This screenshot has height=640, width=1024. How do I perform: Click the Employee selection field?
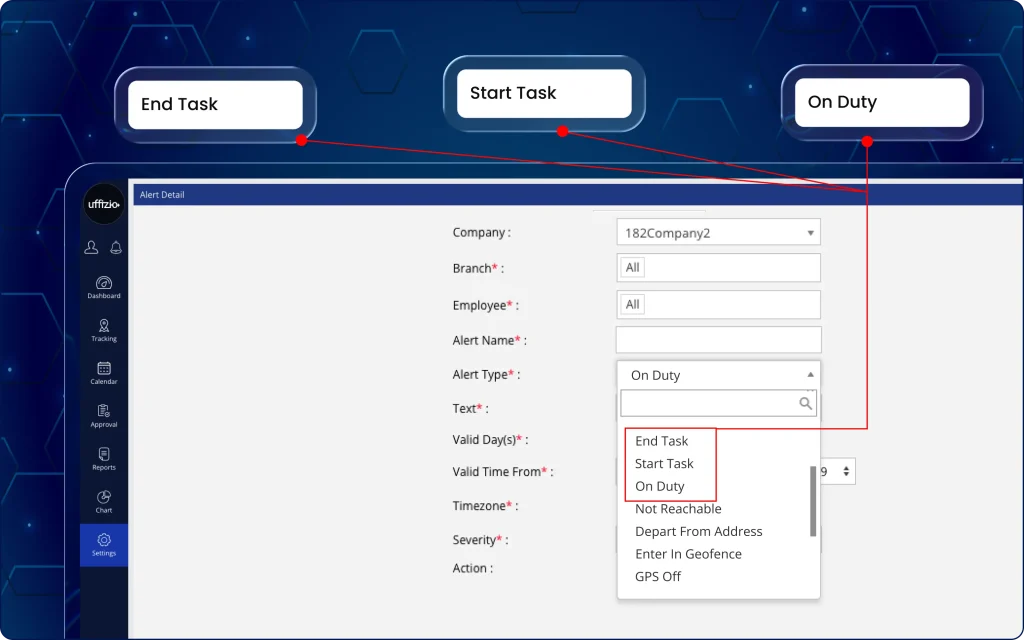point(718,304)
